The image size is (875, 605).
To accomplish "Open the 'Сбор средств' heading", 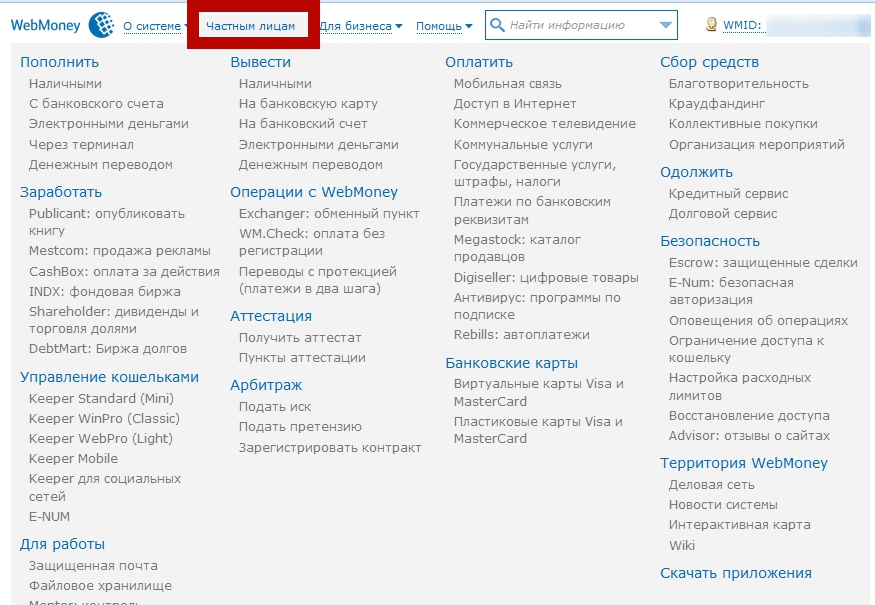I will (x=709, y=62).
